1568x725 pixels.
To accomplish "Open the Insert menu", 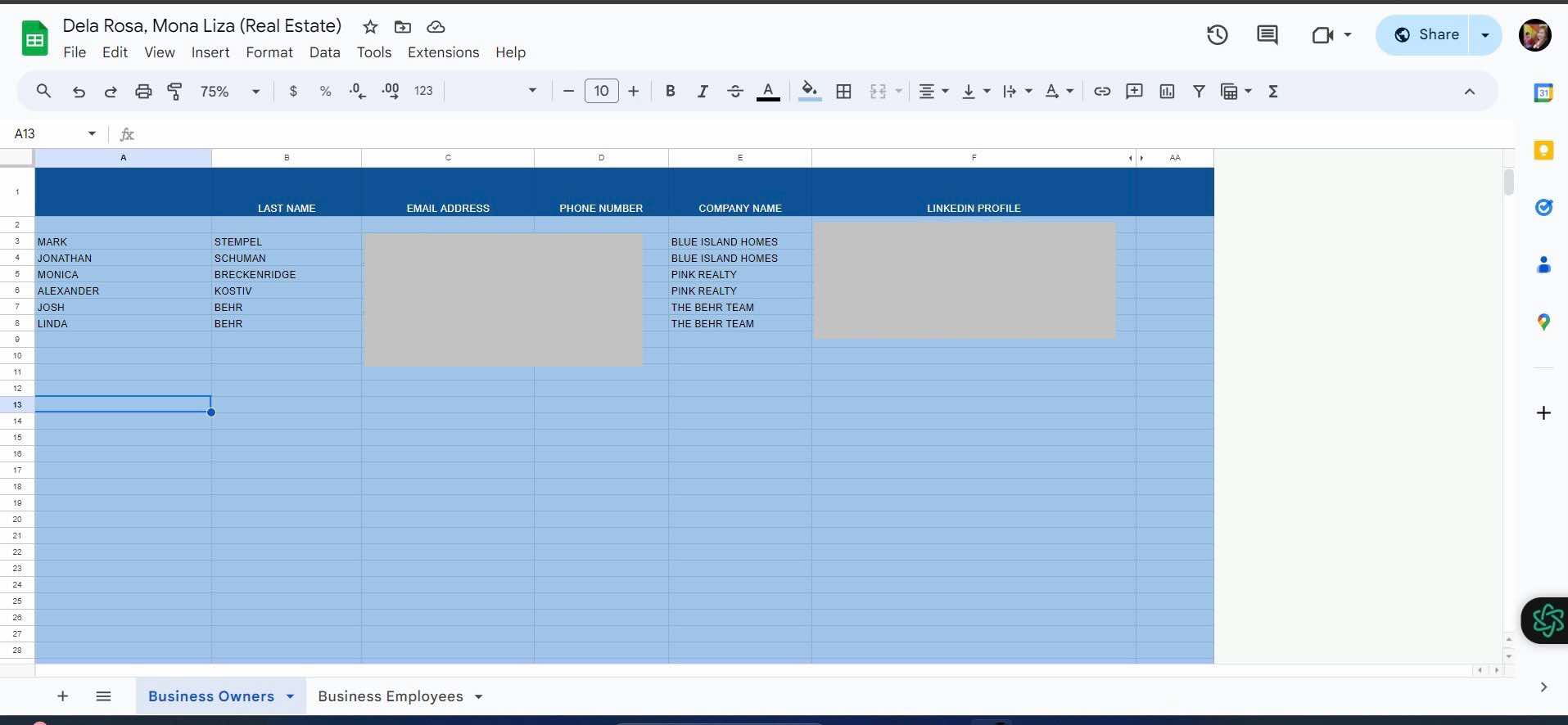I will pyautogui.click(x=210, y=52).
